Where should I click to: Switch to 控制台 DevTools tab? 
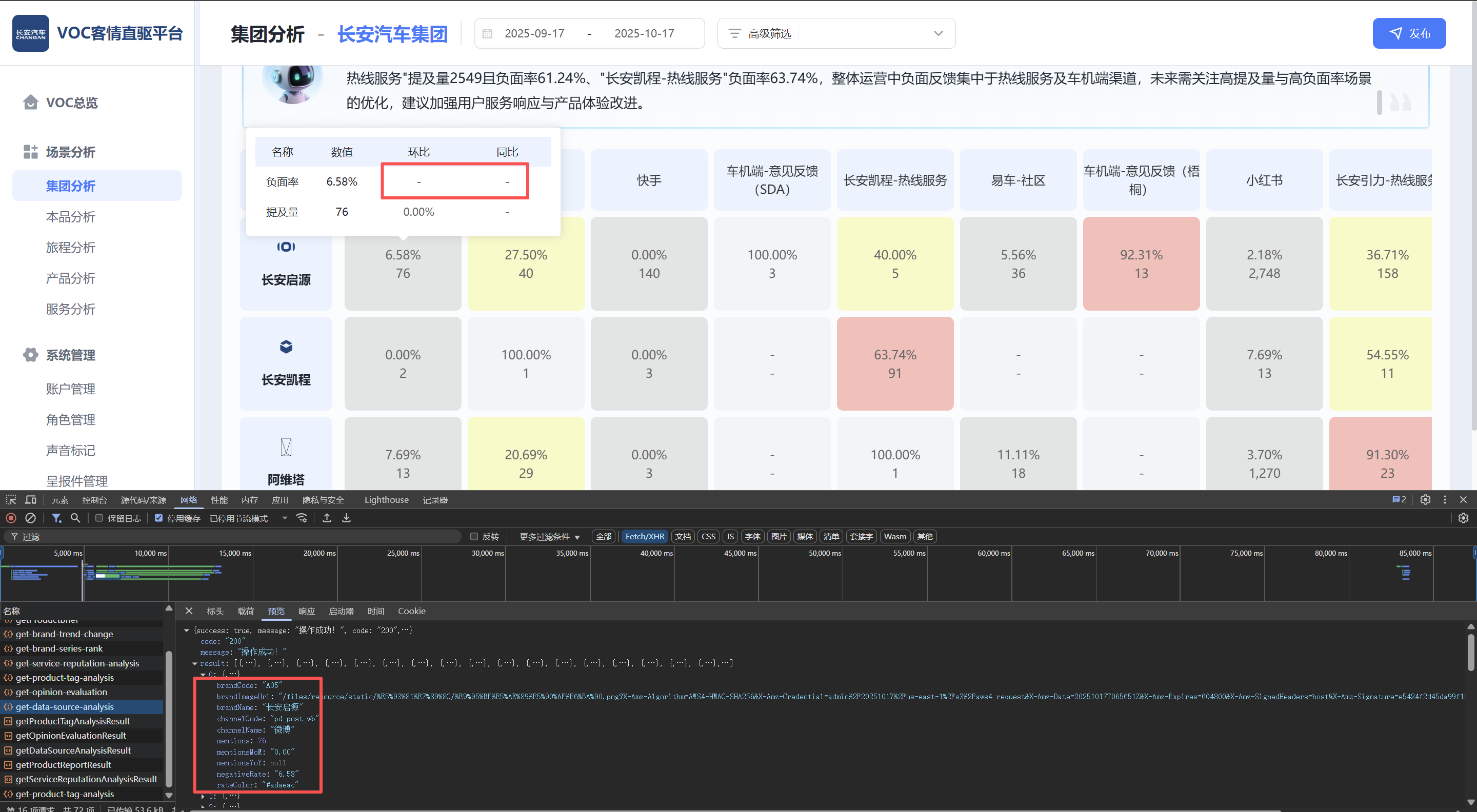click(x=94, y=500)
